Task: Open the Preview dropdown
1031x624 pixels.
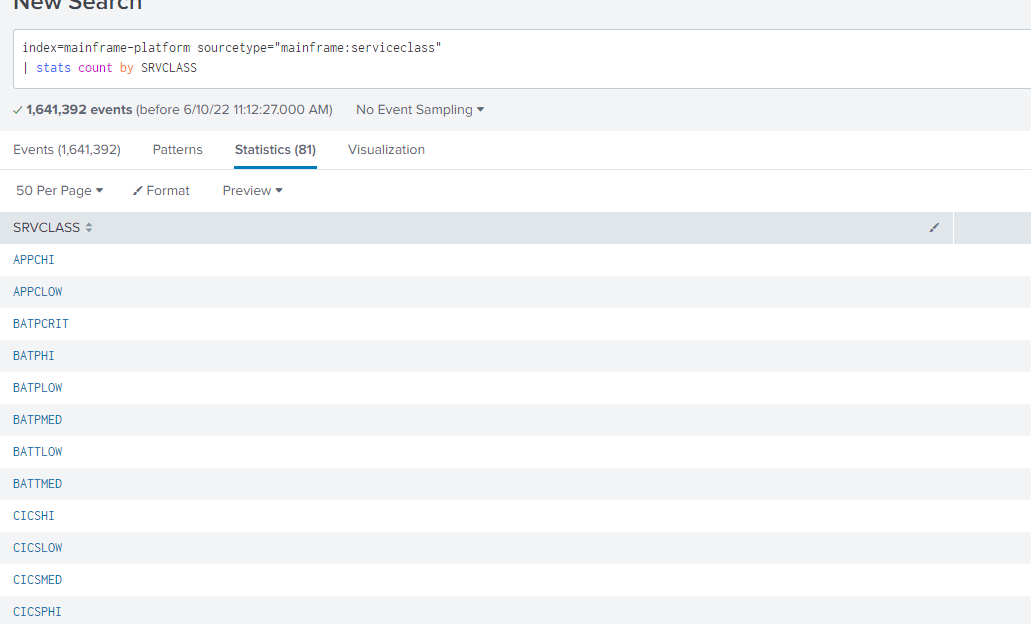Action: click(251, 190)
